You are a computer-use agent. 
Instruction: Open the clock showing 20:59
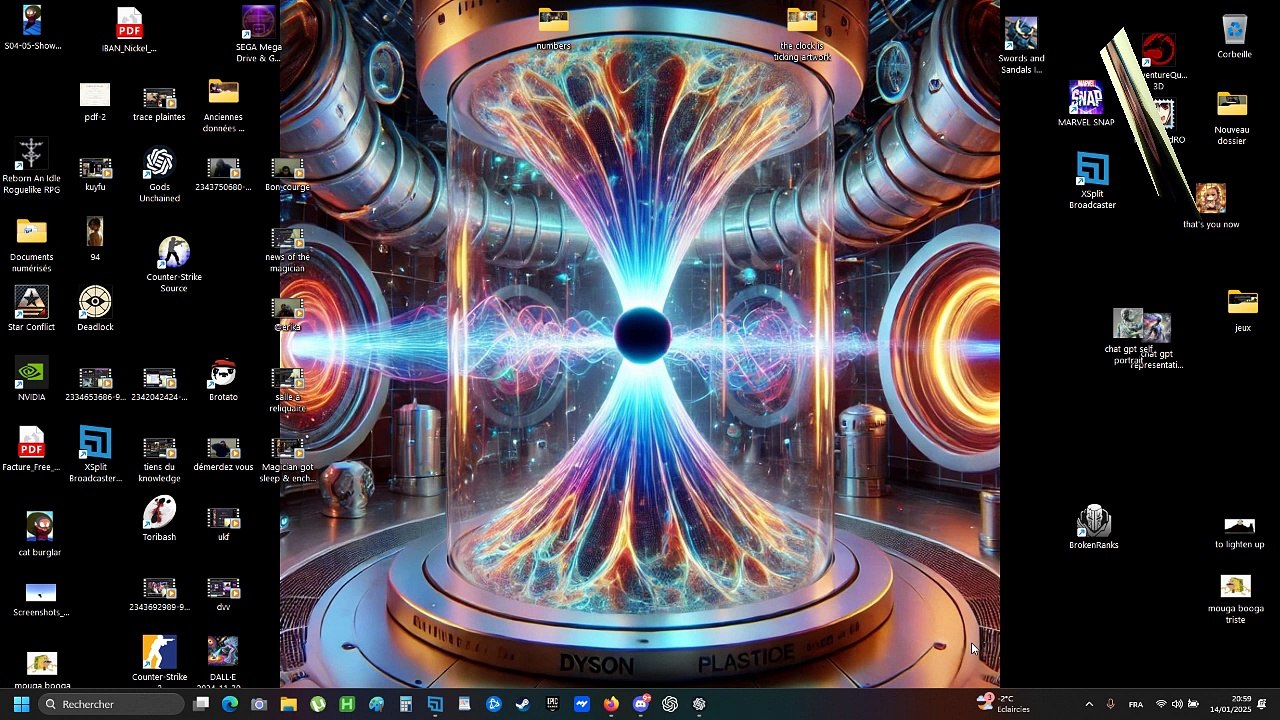coord(1230,704)
